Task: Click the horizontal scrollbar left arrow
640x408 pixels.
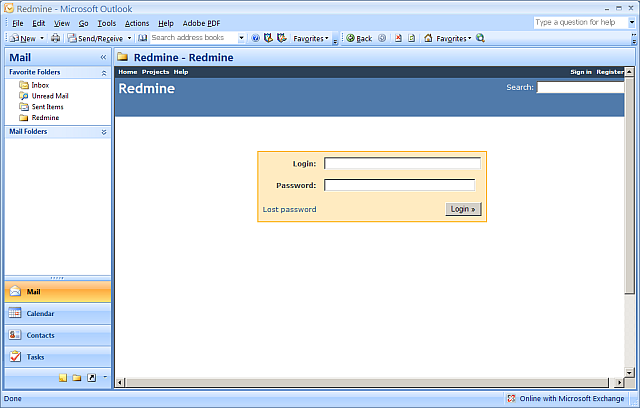Action: [120, 382]
